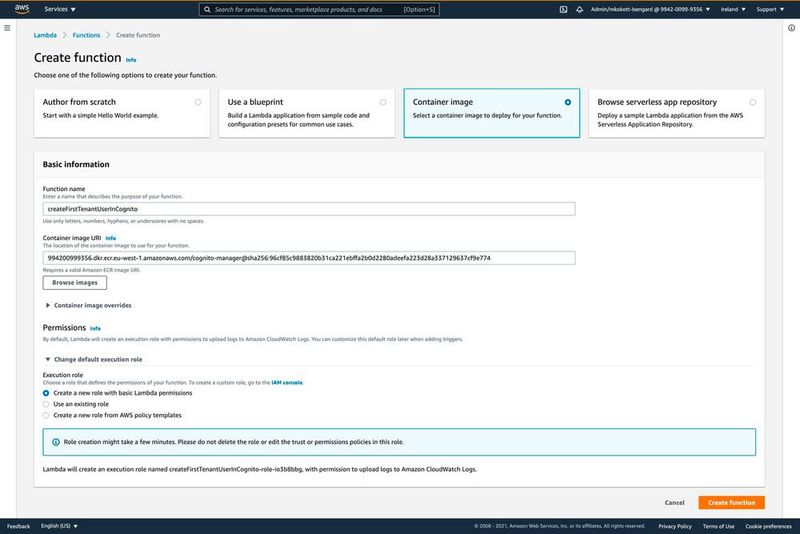The image size is (800, 534).
Task: Open the notifications bell icon
Action: click(x=580, y=9)
